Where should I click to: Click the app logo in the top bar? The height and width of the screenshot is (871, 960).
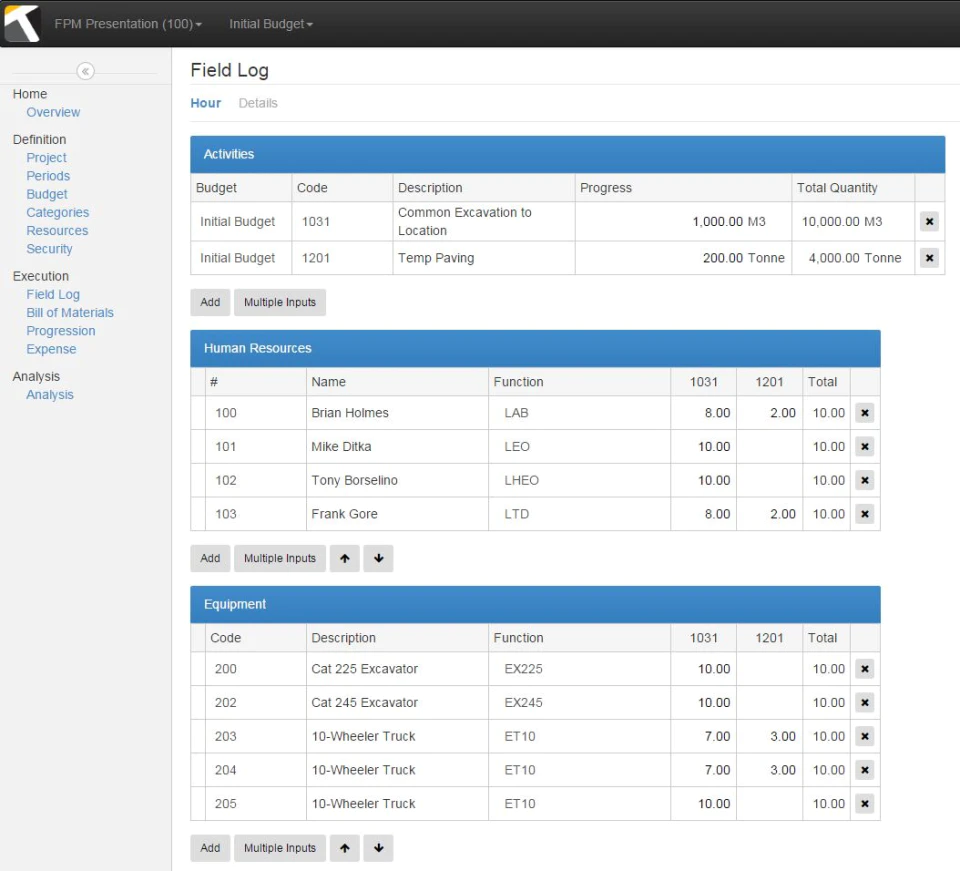[22, 23]
